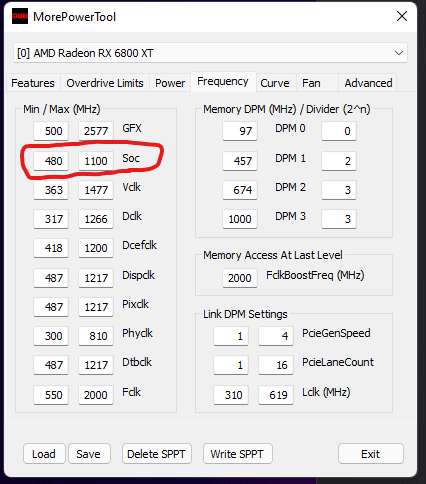Screen dimensions: 426x484
Task: Click the DPM 3 memory frequency field
Action: point(240,219)
